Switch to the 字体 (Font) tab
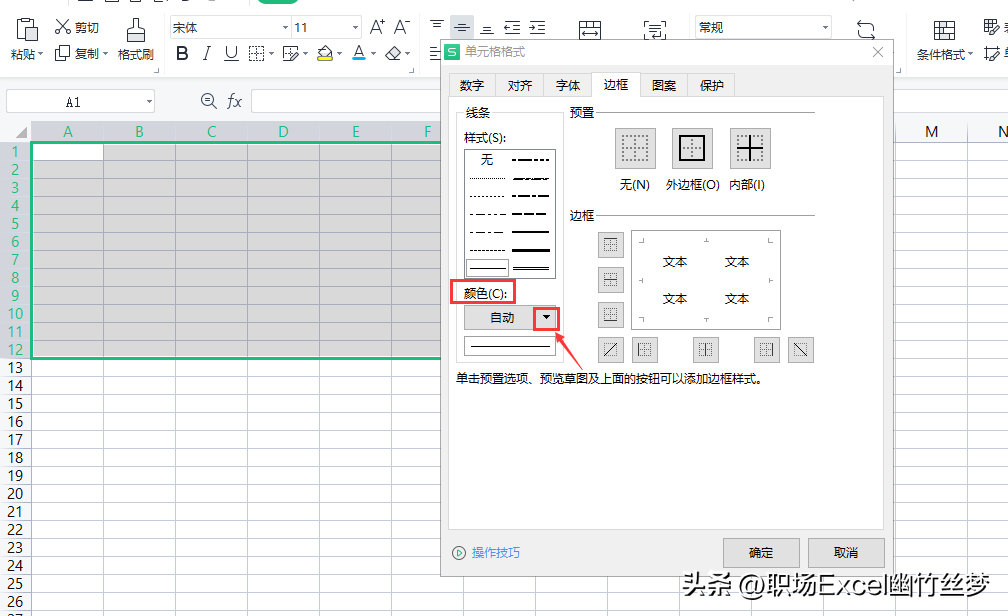The height and width of the screenshot is (616, 1008). tap(568, 86)
